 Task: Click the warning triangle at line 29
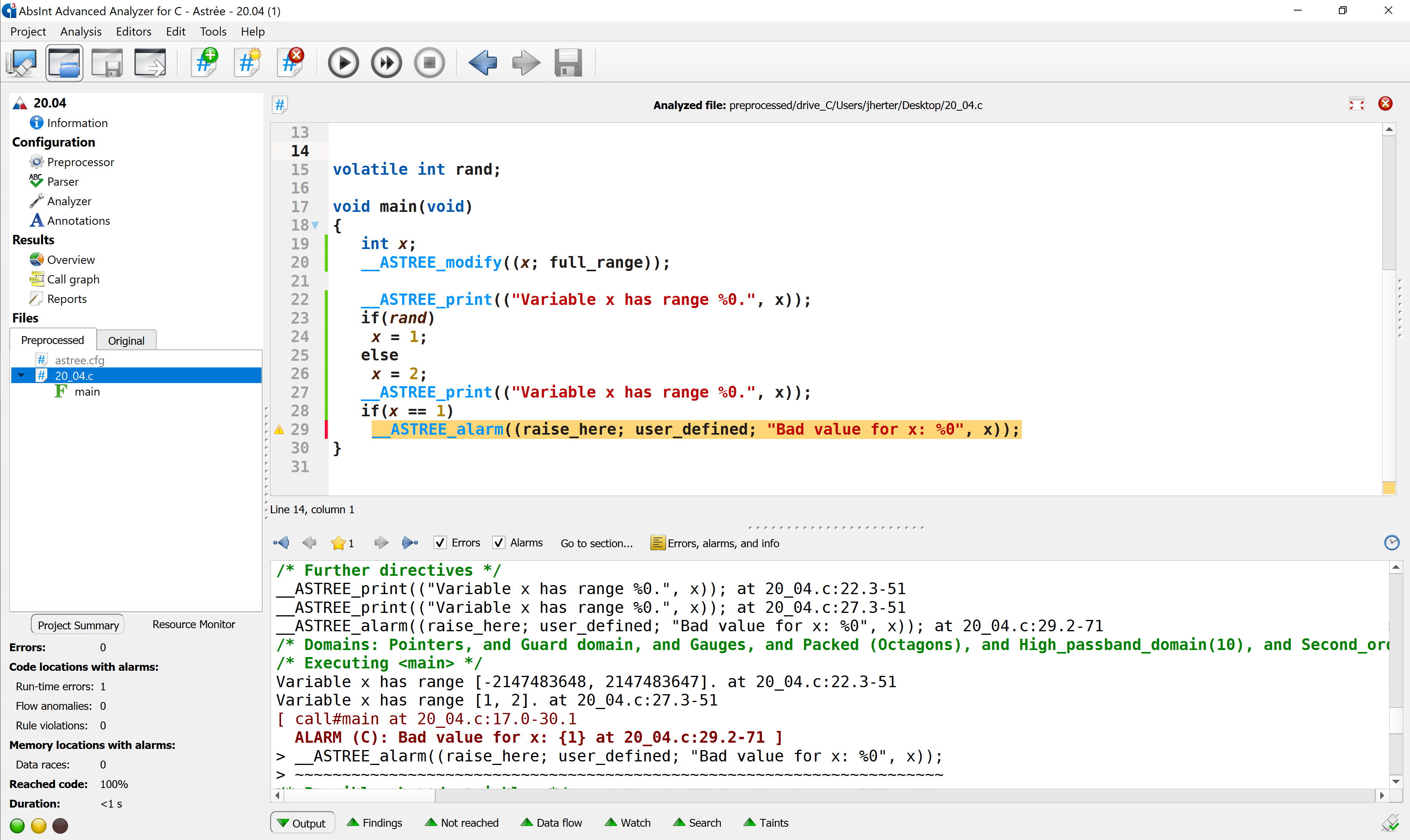(x=279, y=430)
